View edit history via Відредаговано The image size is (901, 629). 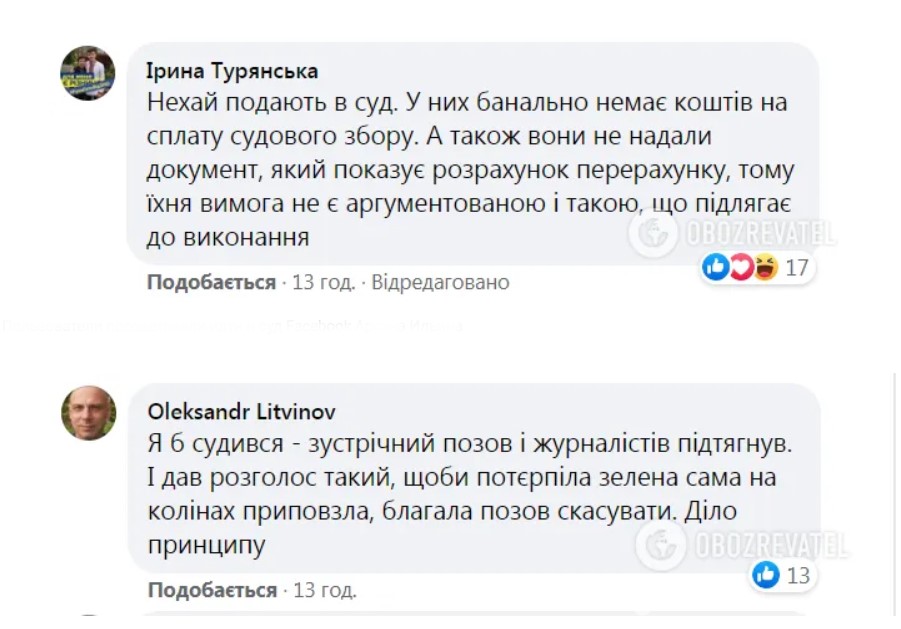click(441, 282)
